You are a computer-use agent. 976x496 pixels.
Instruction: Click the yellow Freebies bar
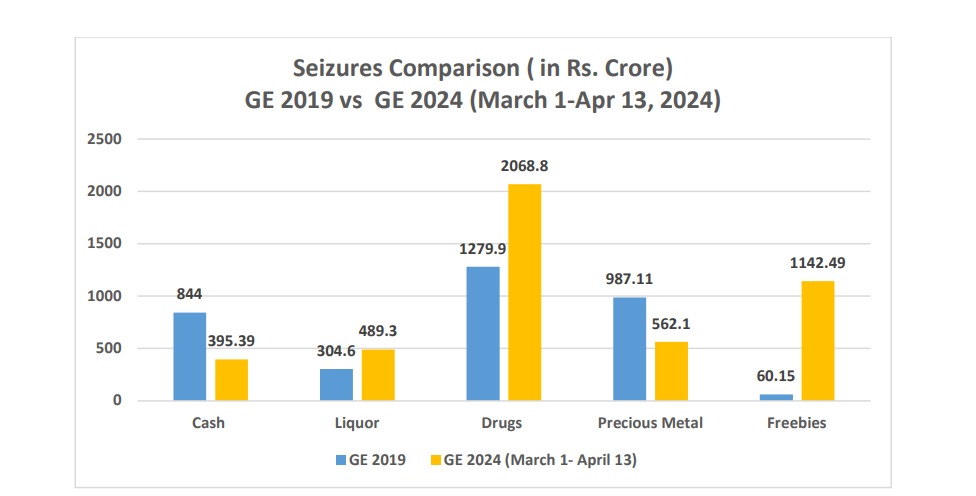[817, 340]
